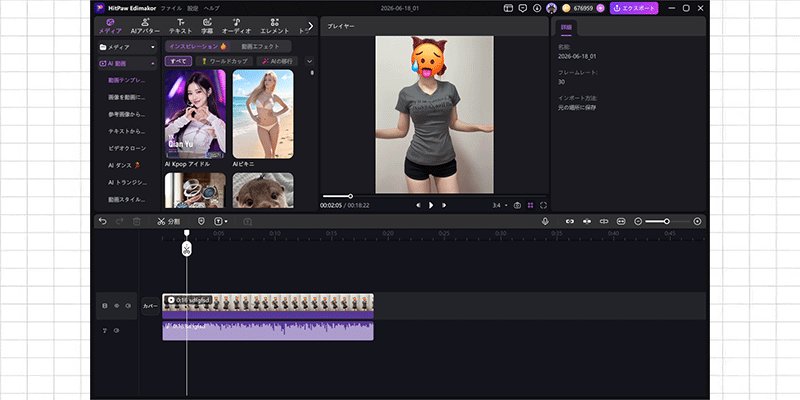Start voice recording with microphone icon

(x=545, y=221)
